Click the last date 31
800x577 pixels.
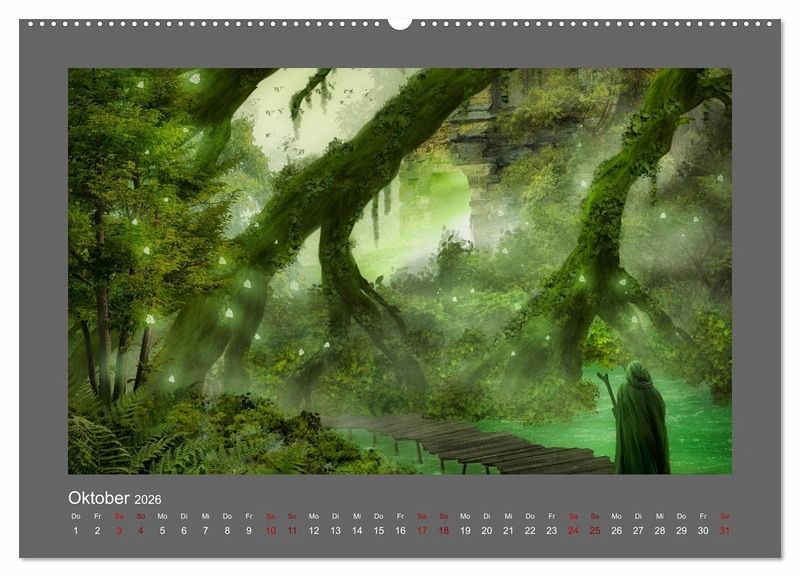[725, 531]
